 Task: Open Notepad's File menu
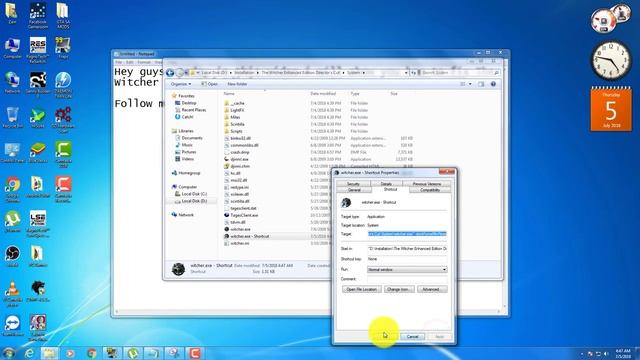tap(118, 62)
